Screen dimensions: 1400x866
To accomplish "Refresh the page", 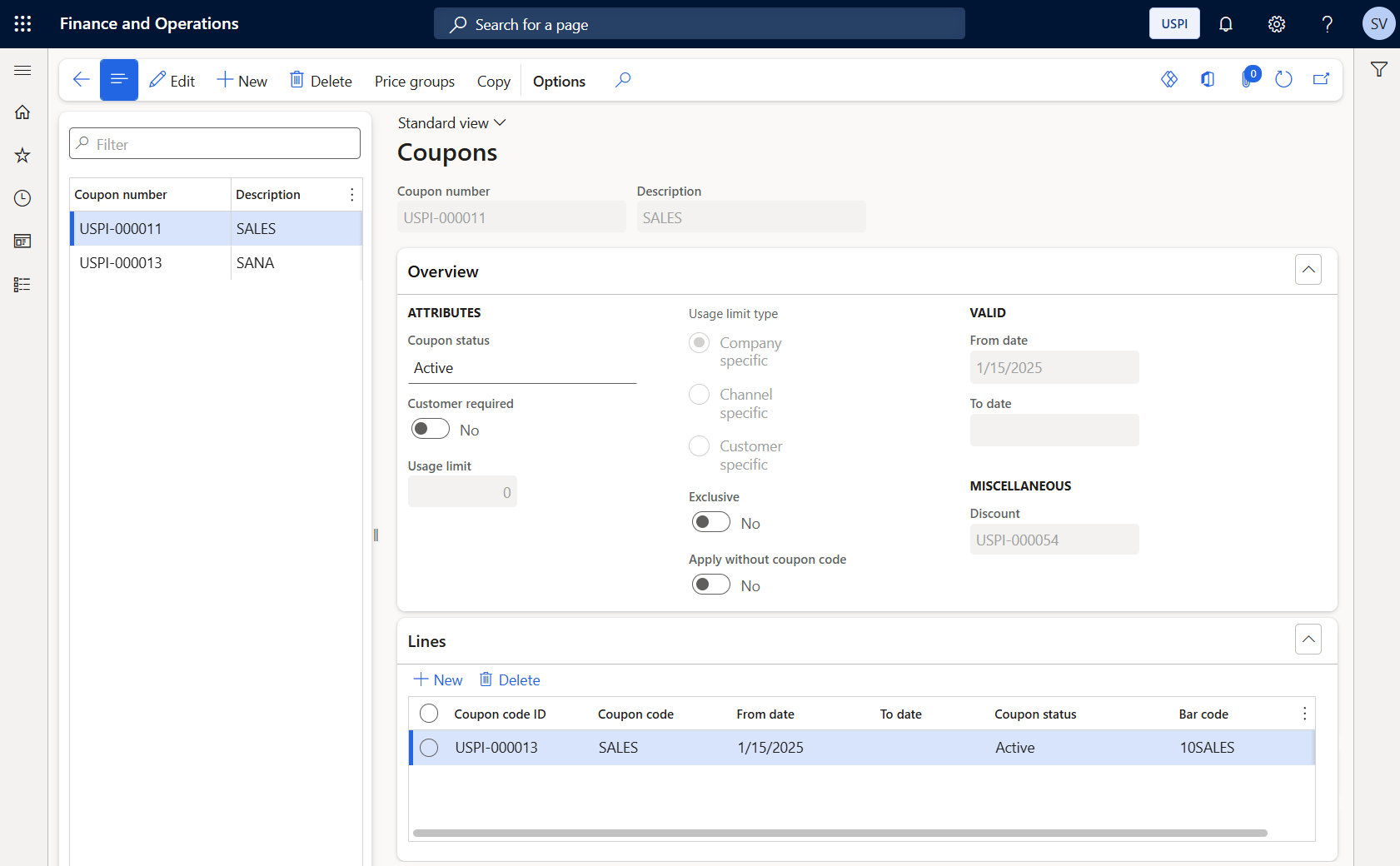I will click(x=1283, y=80).
